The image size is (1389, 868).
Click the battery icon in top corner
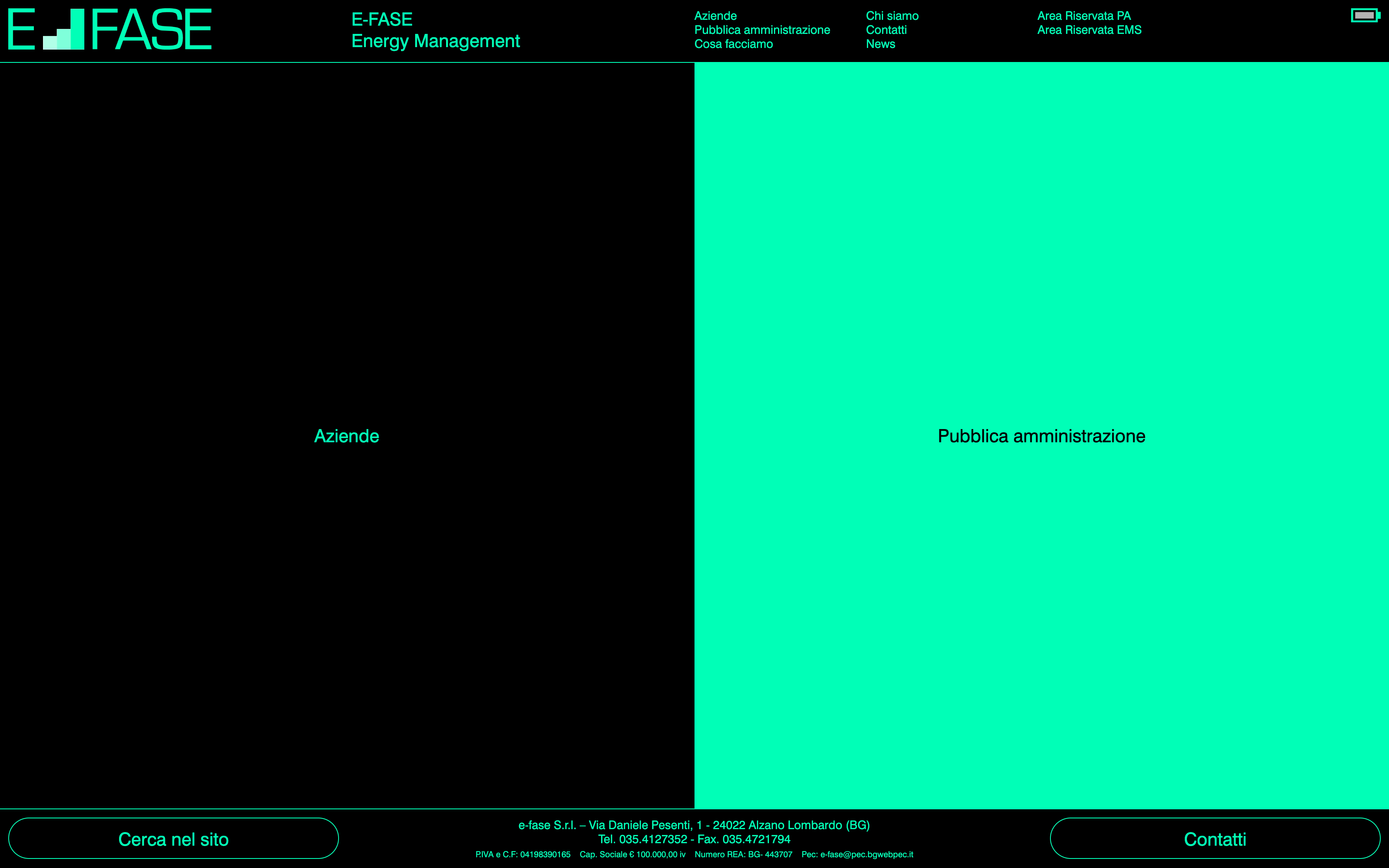(x=1365, y=16)
